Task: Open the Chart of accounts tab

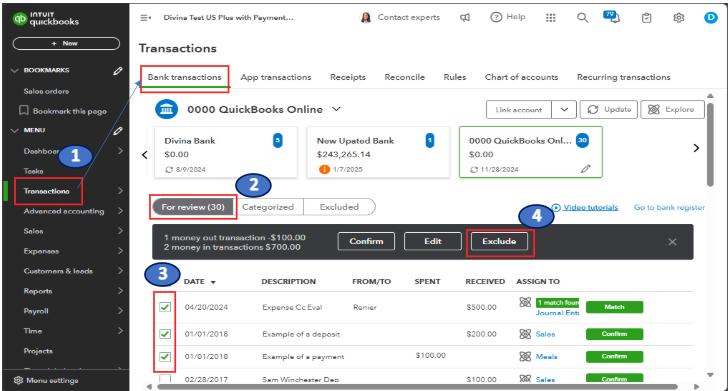Action: [x=521, y=77]
